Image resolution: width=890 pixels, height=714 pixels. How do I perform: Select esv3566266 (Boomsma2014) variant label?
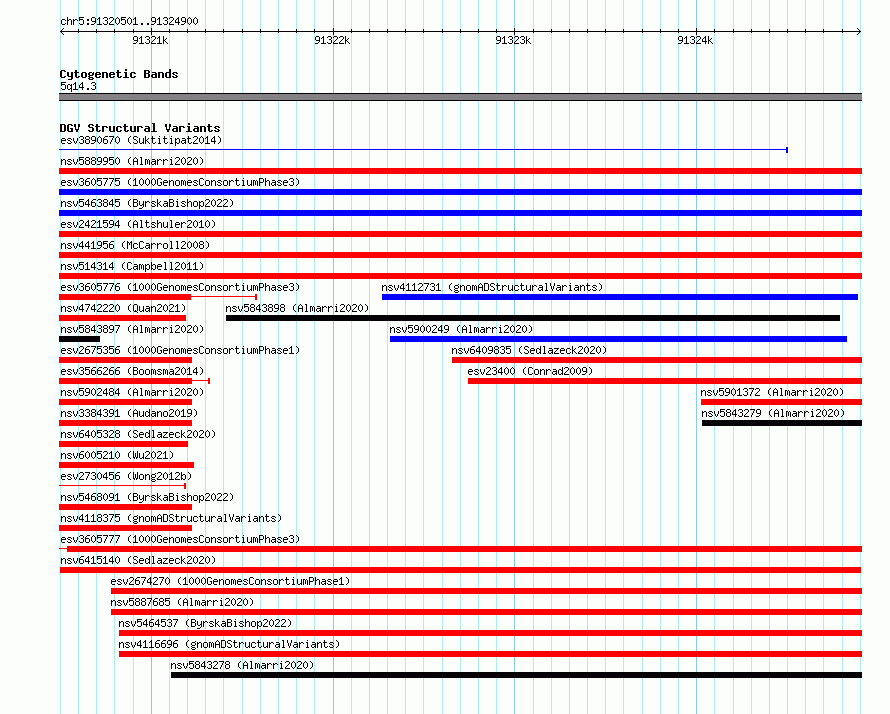[132, 371]
